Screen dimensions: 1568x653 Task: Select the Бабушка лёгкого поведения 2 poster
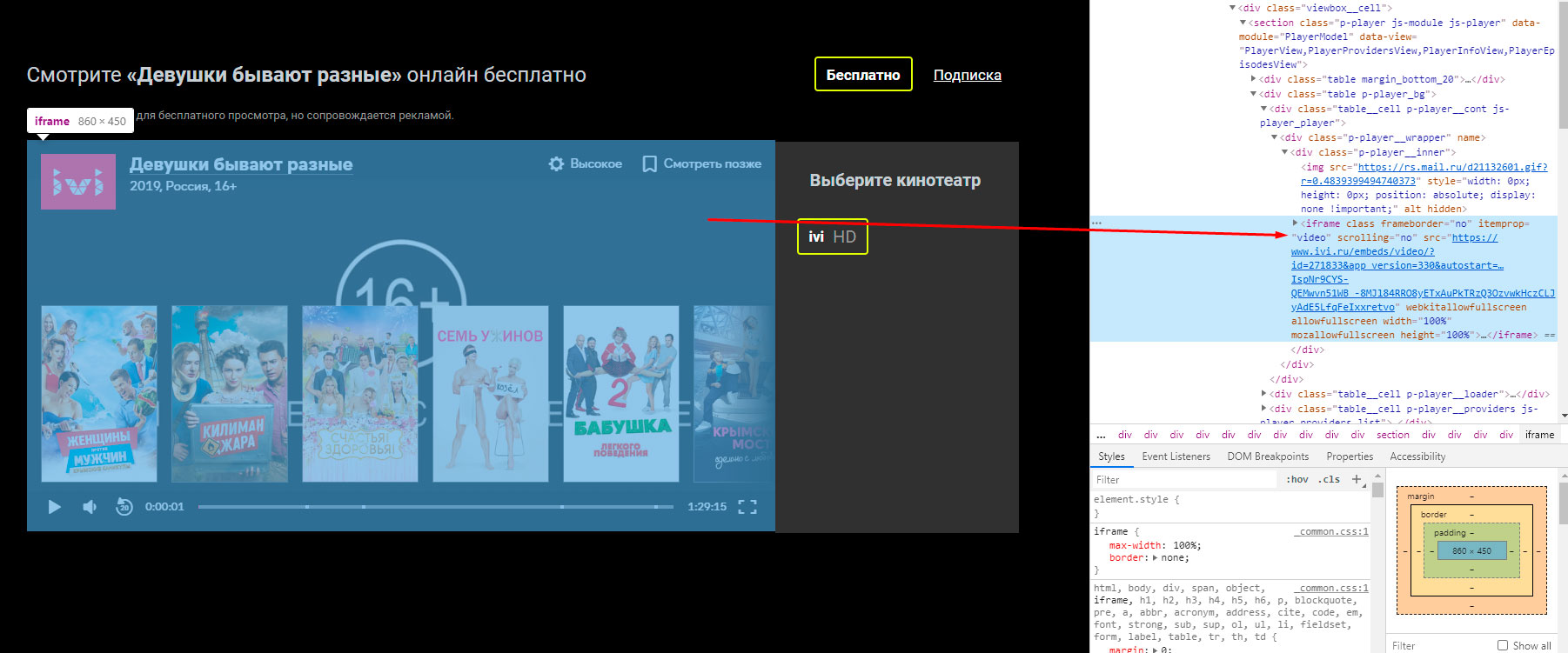click(621, 394)
